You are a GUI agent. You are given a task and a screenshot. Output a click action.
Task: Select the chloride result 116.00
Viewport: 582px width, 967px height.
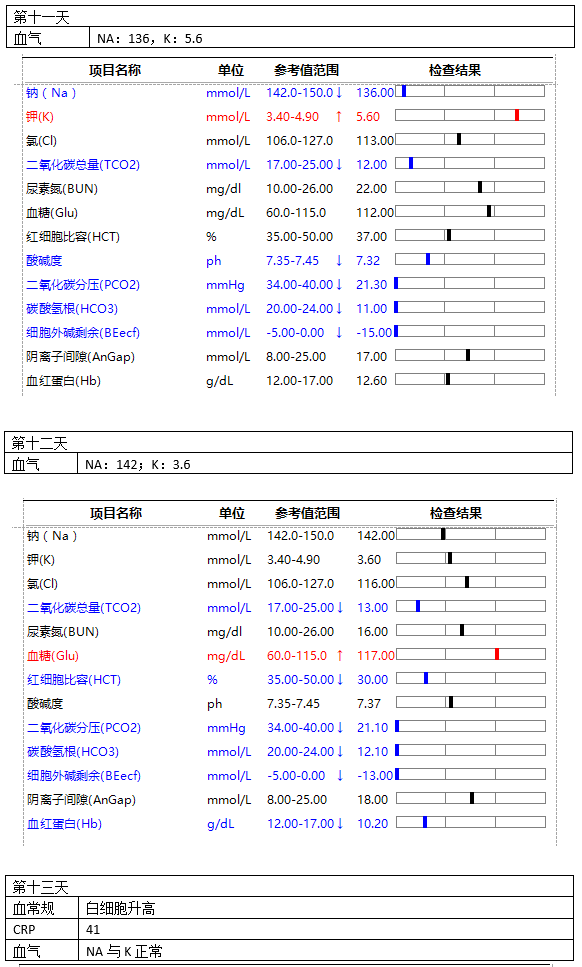pyautogui.click(x=376, y=584)
